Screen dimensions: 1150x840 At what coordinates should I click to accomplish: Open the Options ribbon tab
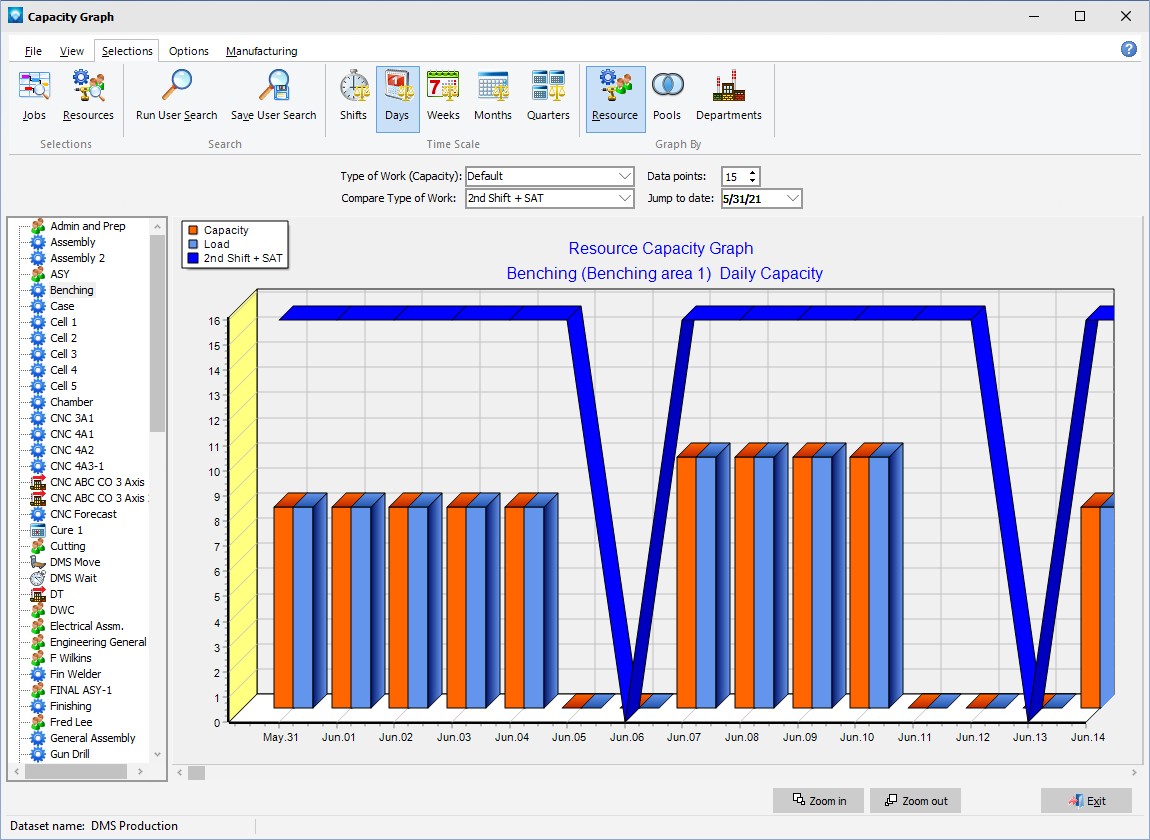(x=188, y=51)
